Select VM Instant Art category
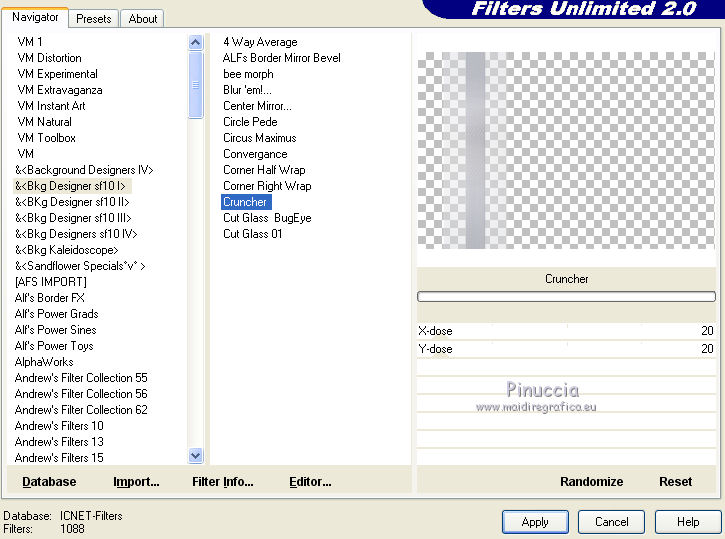725x539 pixels. [51, 106]
